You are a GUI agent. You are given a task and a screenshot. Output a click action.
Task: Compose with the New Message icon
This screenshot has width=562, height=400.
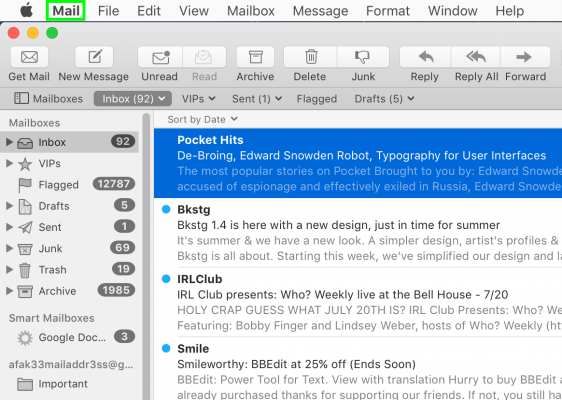(x=94, y=57)
